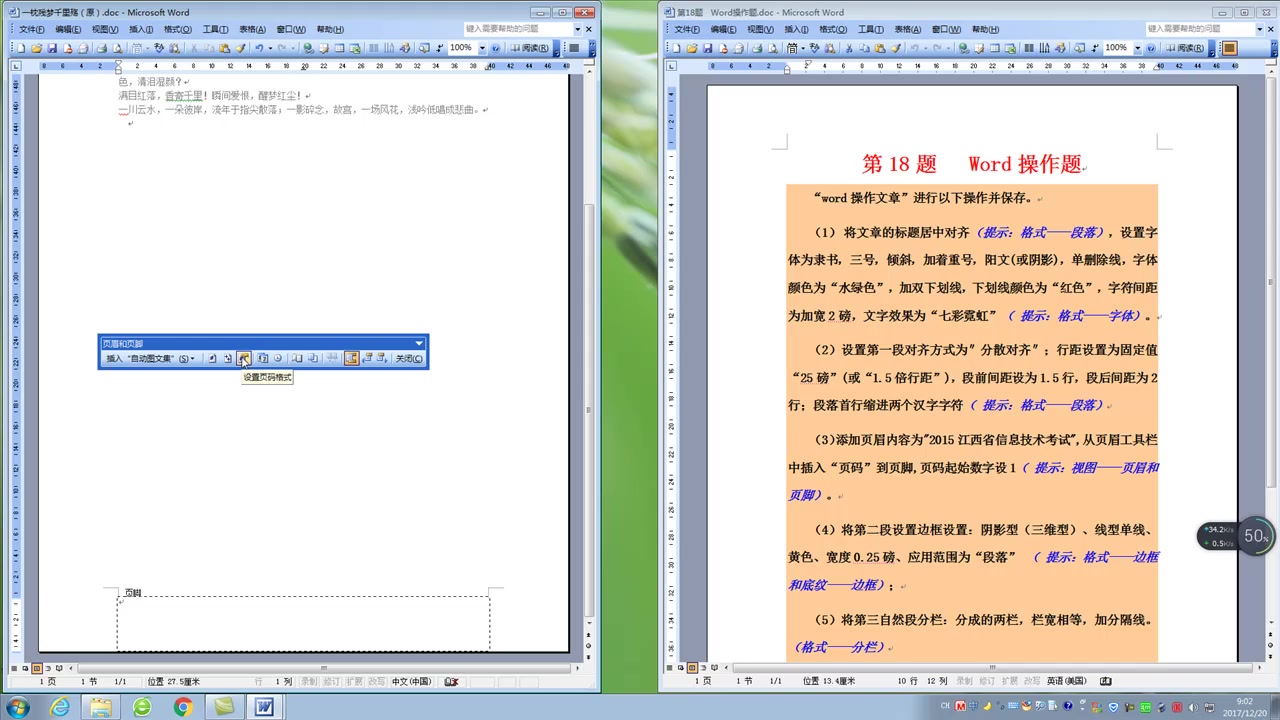Screen dimensions: 1280x720
Task: Open 格式(O) menu in left Word window
Action: [177, 29]
